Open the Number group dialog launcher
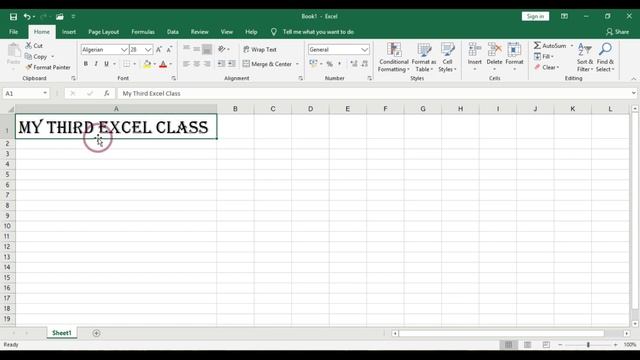The image size is (640, 360). tap(370, 78)
